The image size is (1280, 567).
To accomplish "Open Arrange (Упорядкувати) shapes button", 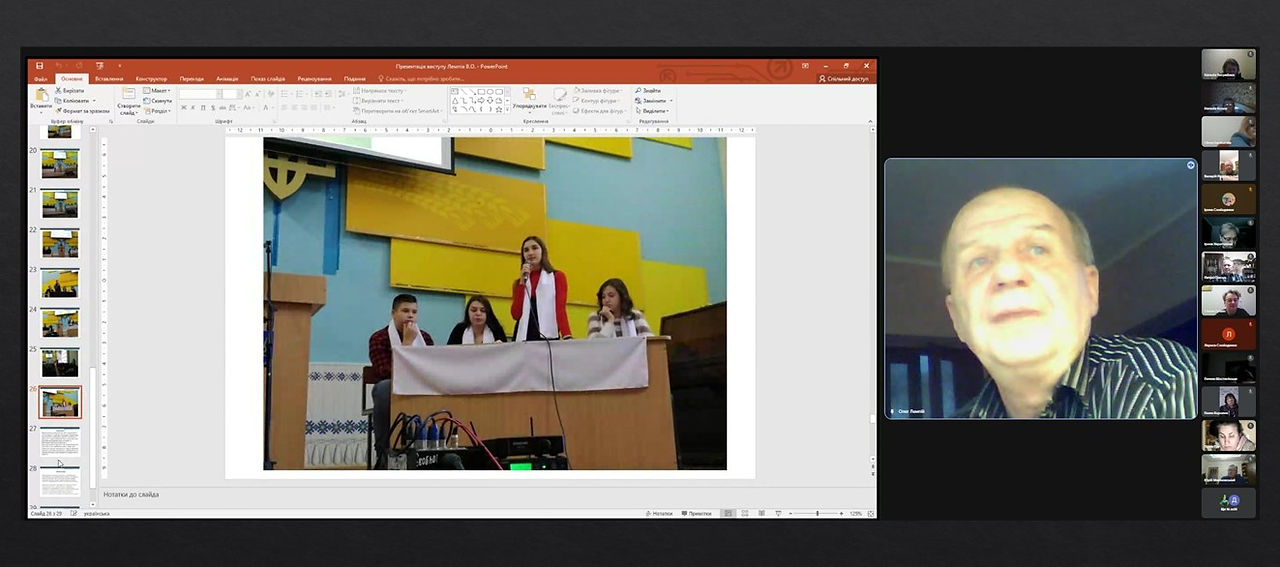I will coord(529,100).
